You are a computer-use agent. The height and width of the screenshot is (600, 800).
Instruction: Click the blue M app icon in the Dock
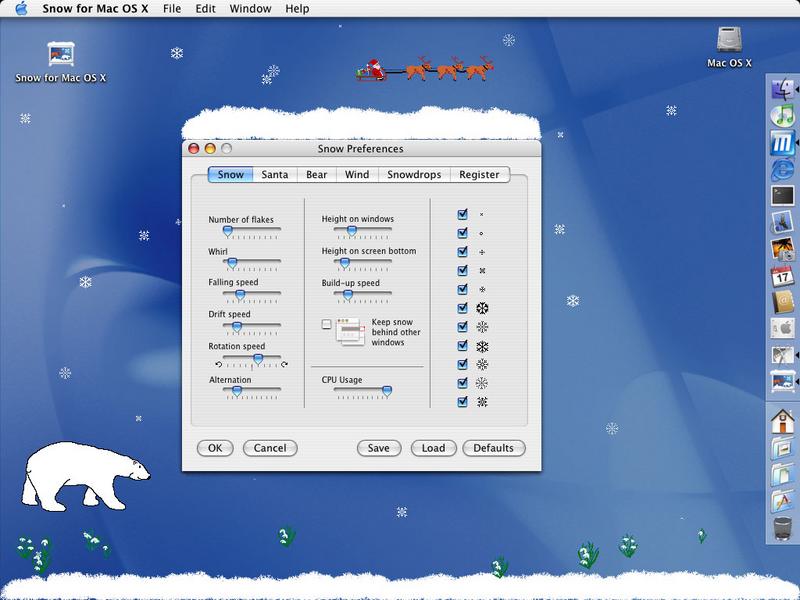point(782,142)
